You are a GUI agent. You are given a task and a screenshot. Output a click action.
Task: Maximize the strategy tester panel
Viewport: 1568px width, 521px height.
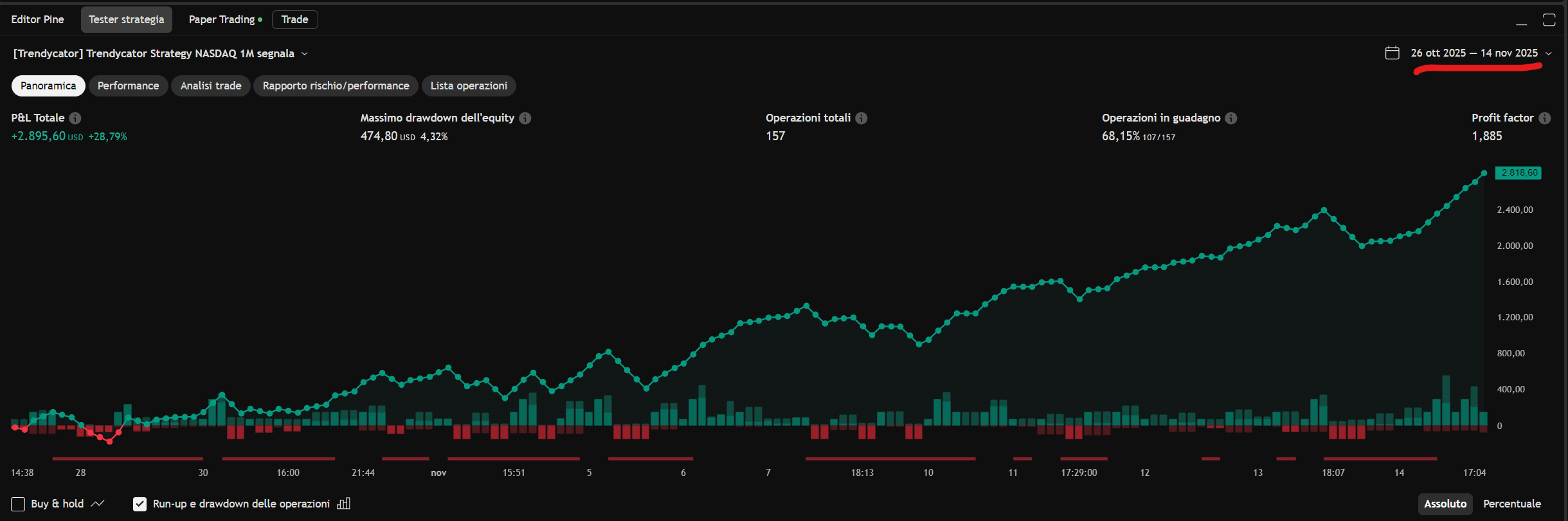pyautogui.click(x=1549, y=20)
